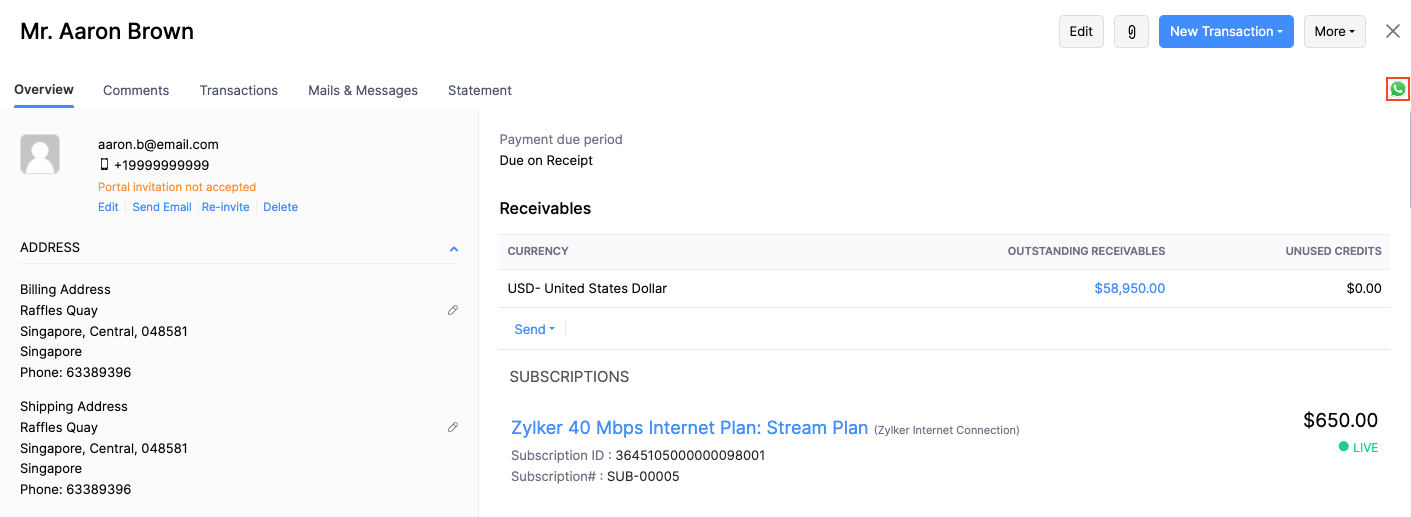This screenshot has height=517, width=1411.
Task: Open Zylker 40 Mbps Internet Plan subscription
Action: (x=689, y=428)
